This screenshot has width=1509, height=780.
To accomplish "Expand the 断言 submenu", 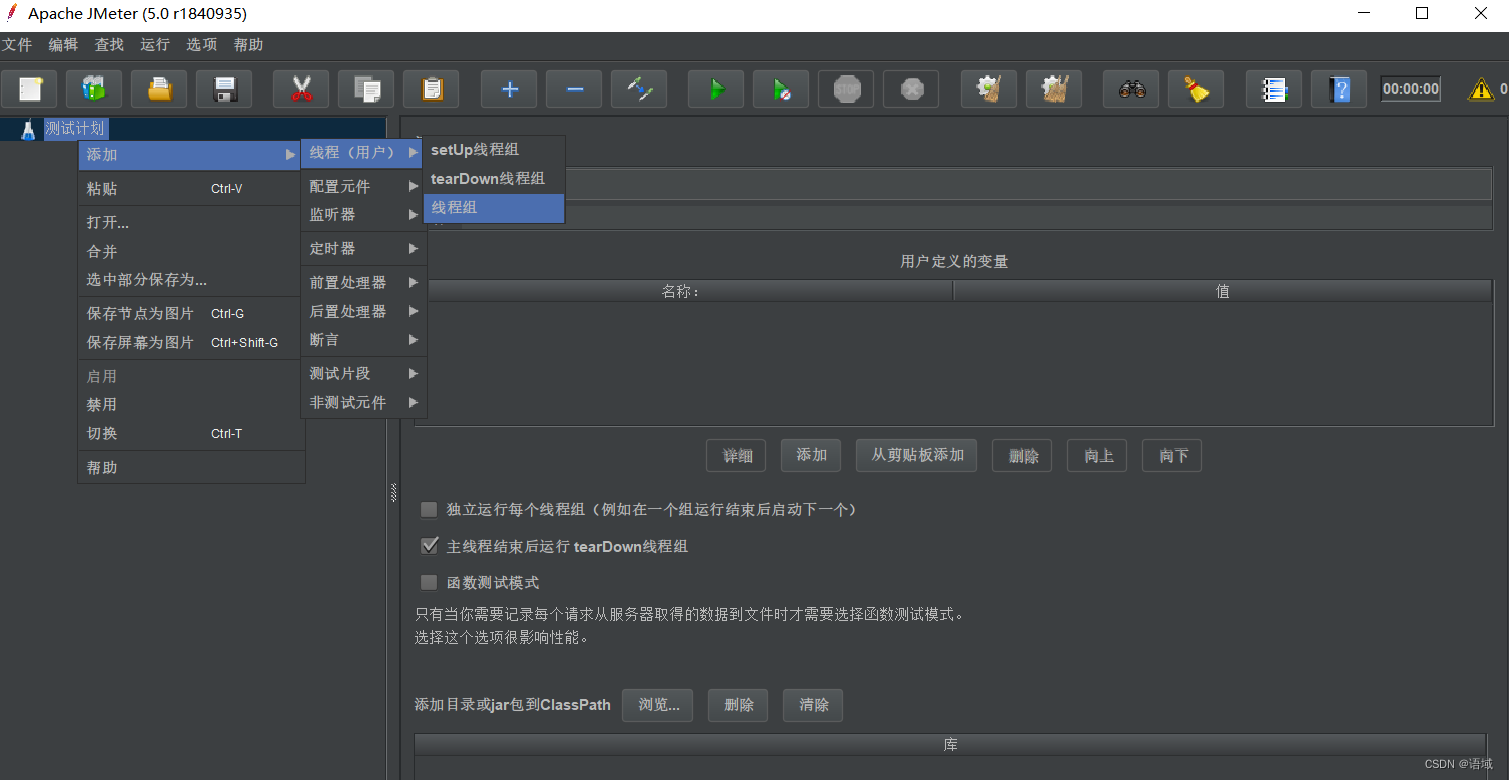I will pos(364,340).
